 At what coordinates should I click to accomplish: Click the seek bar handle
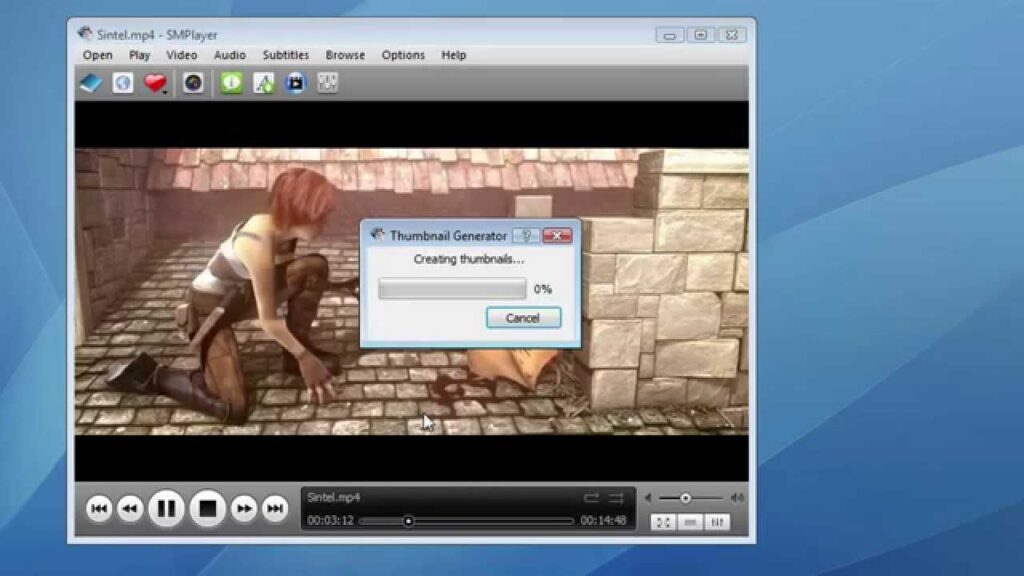point(408,521)
